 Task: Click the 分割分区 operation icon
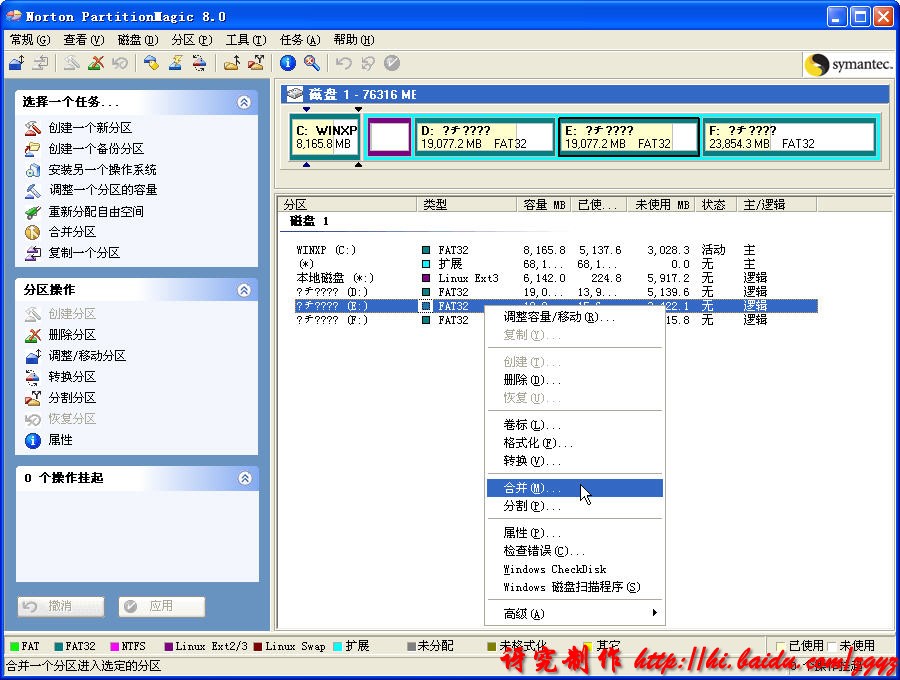[33, 398]
